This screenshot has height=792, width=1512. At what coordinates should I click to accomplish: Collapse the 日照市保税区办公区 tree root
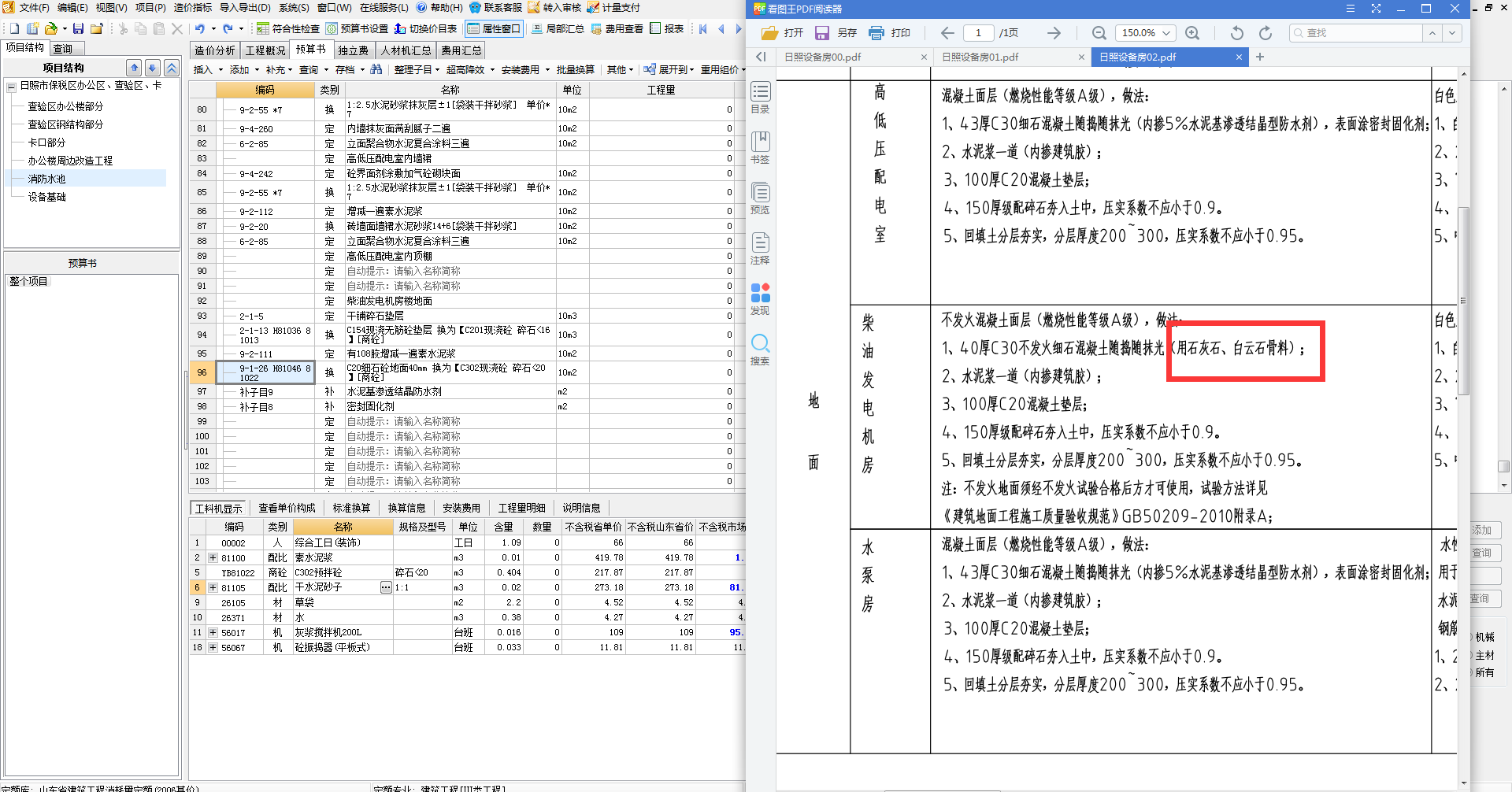[12, 86]
